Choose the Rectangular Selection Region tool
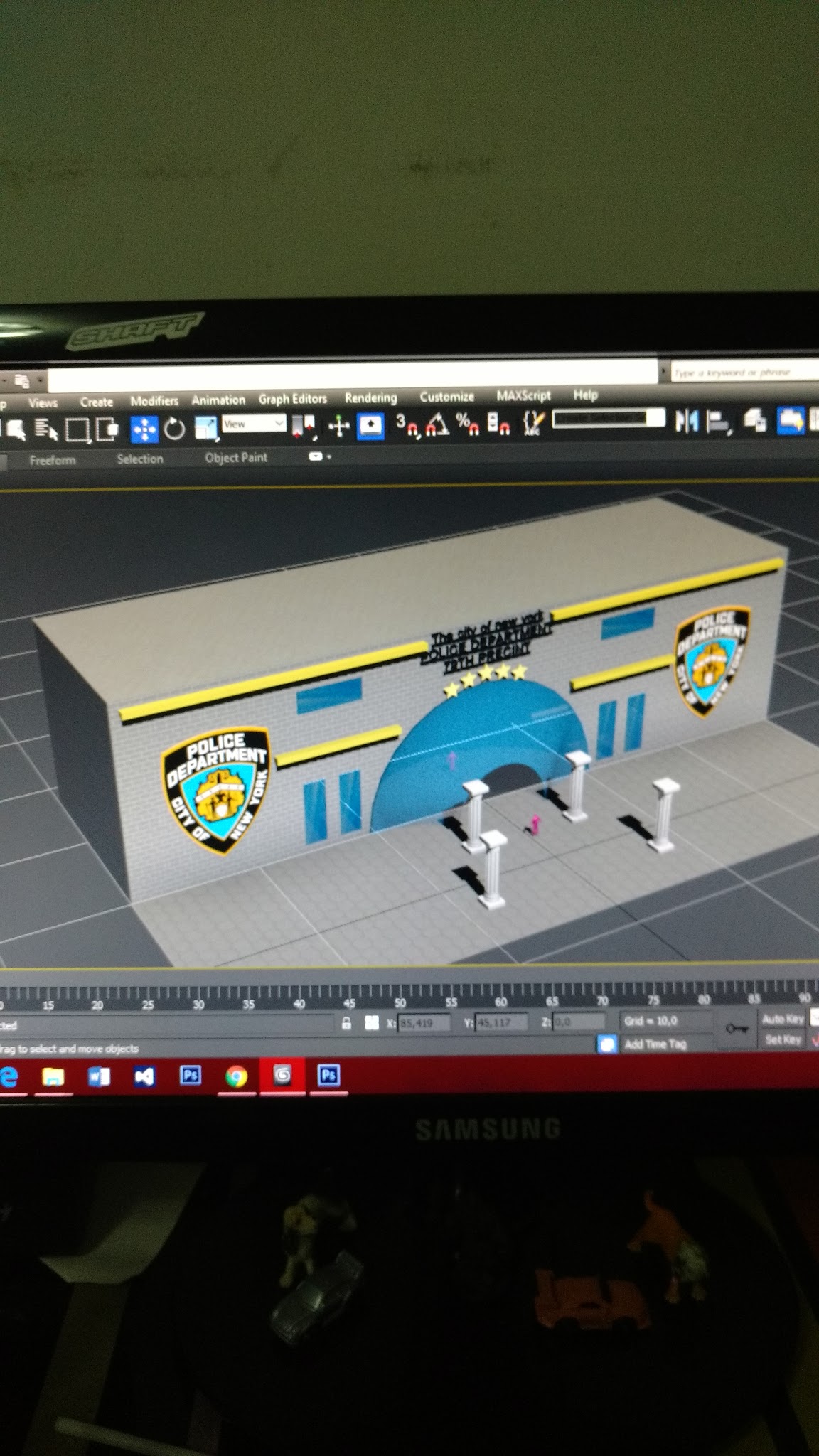The height and width of the screenshot is (1456, 819). click(x=77, y=429)
